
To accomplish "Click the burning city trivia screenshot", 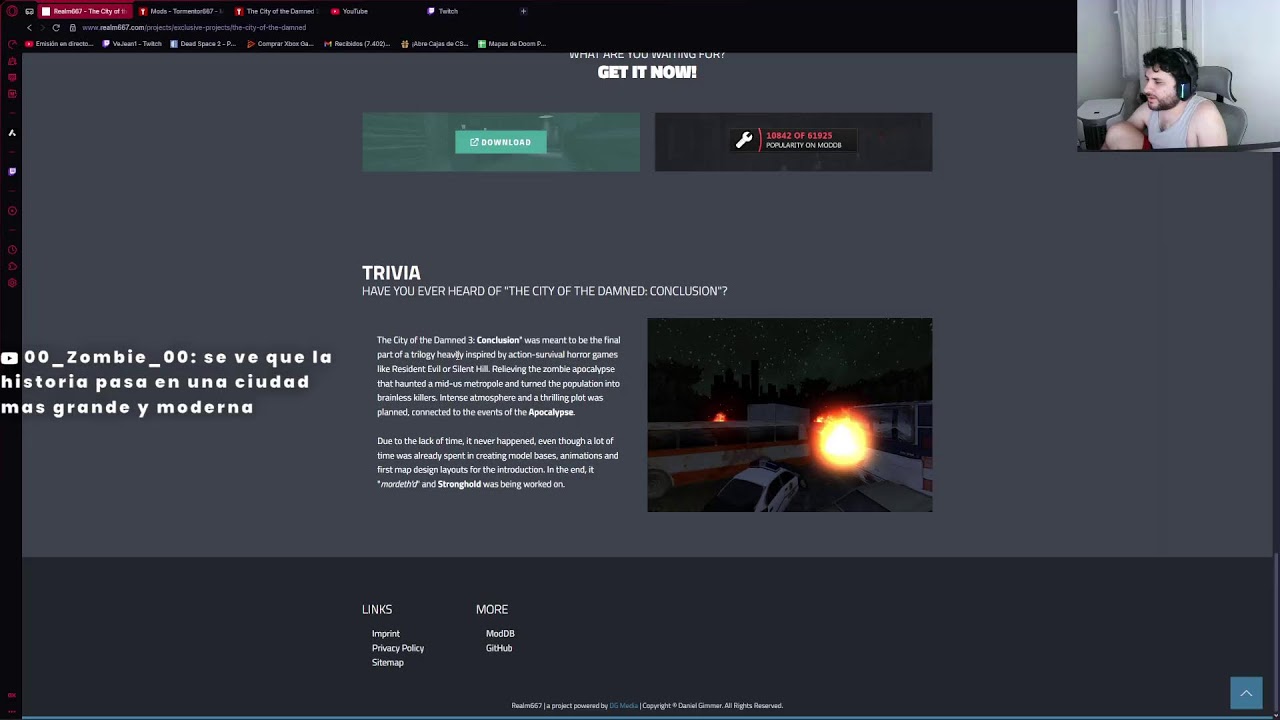I will [x=790, y=415].
